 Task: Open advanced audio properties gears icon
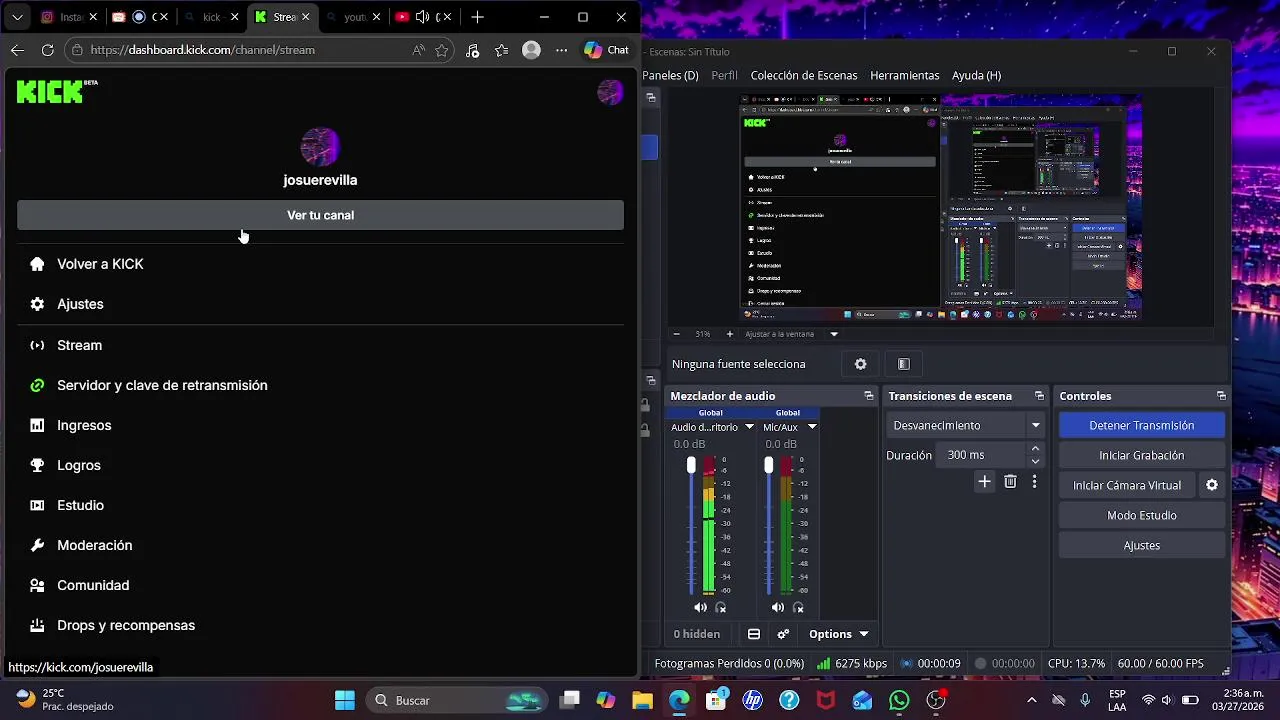tap(783, 634)
